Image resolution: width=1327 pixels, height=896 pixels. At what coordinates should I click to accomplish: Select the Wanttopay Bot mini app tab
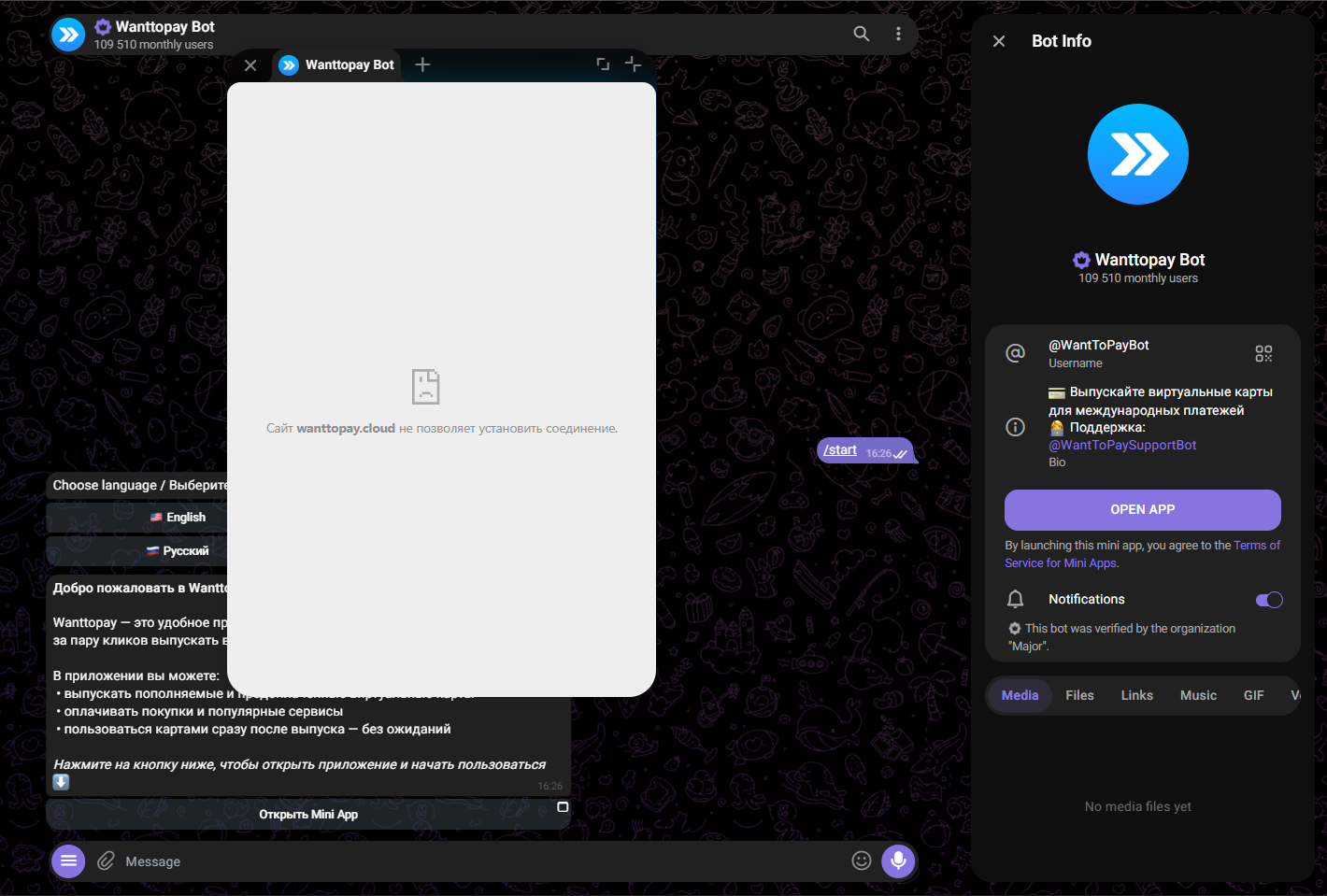(x=337, y=64)
